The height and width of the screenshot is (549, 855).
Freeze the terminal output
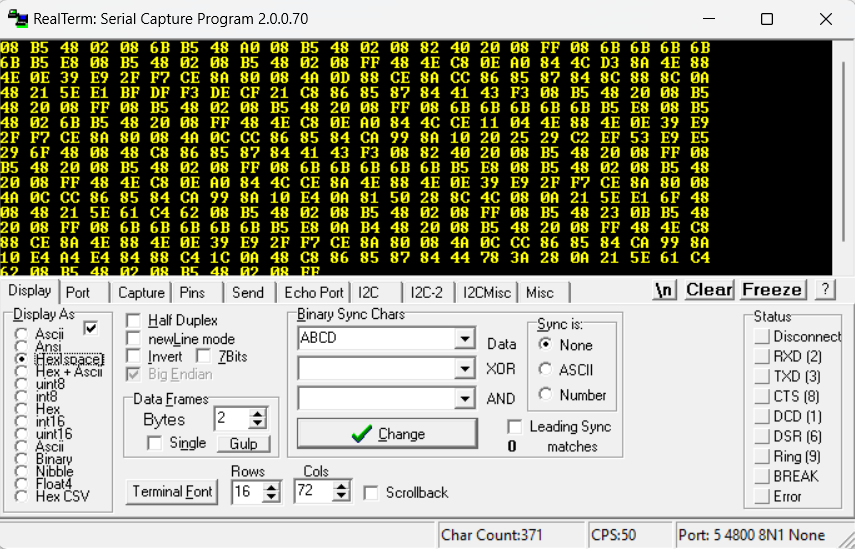772,289
